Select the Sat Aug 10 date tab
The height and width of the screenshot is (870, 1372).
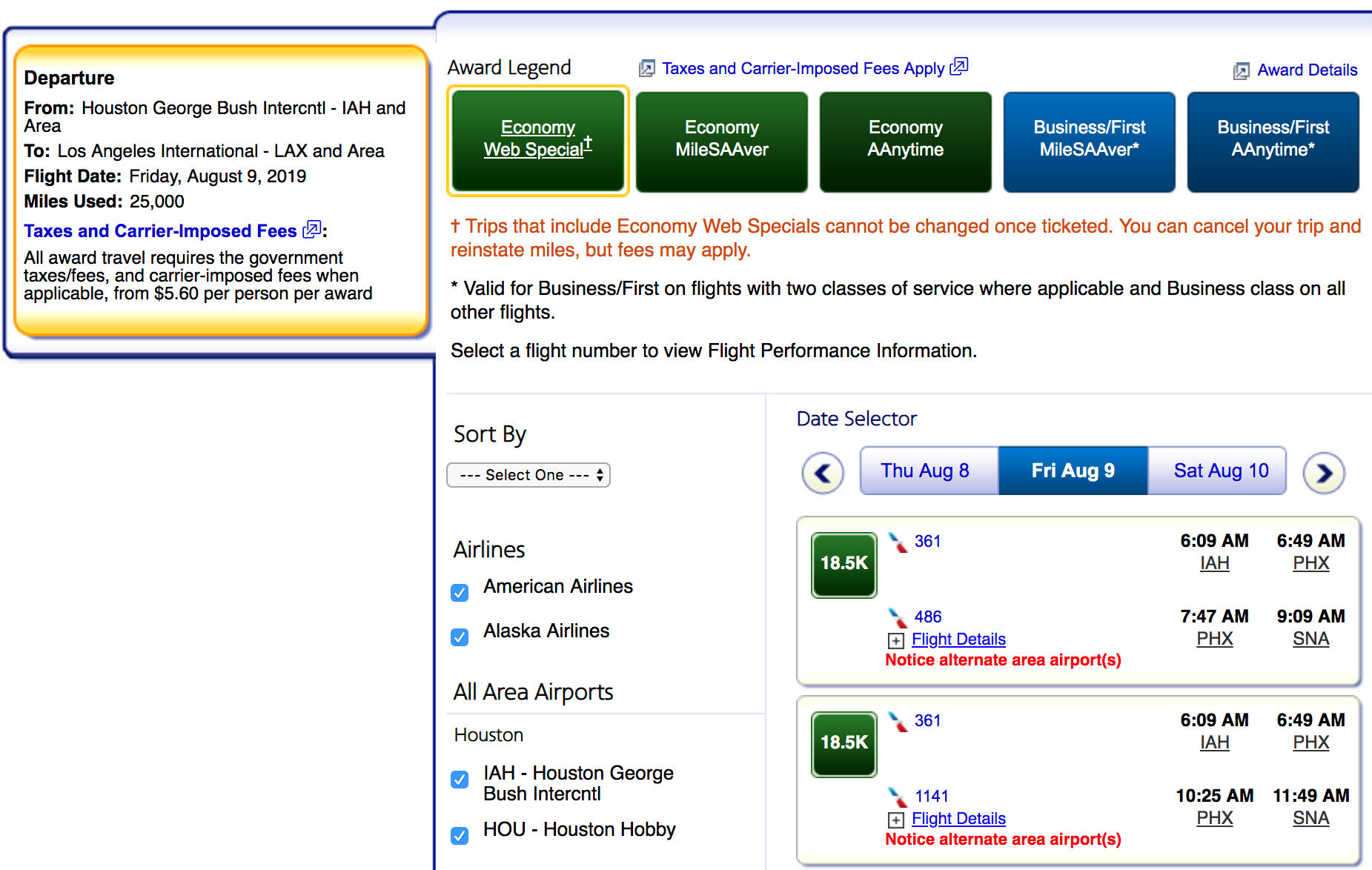[1221, 471]
